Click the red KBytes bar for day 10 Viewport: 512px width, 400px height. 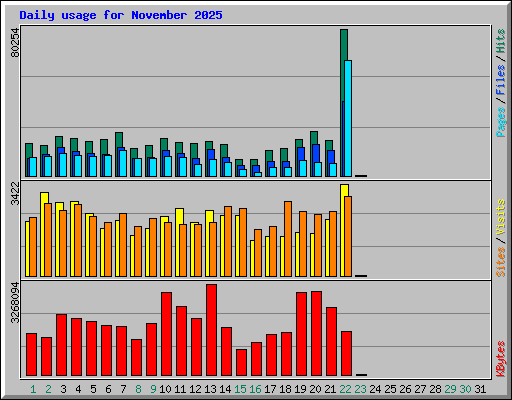(166, 334)
